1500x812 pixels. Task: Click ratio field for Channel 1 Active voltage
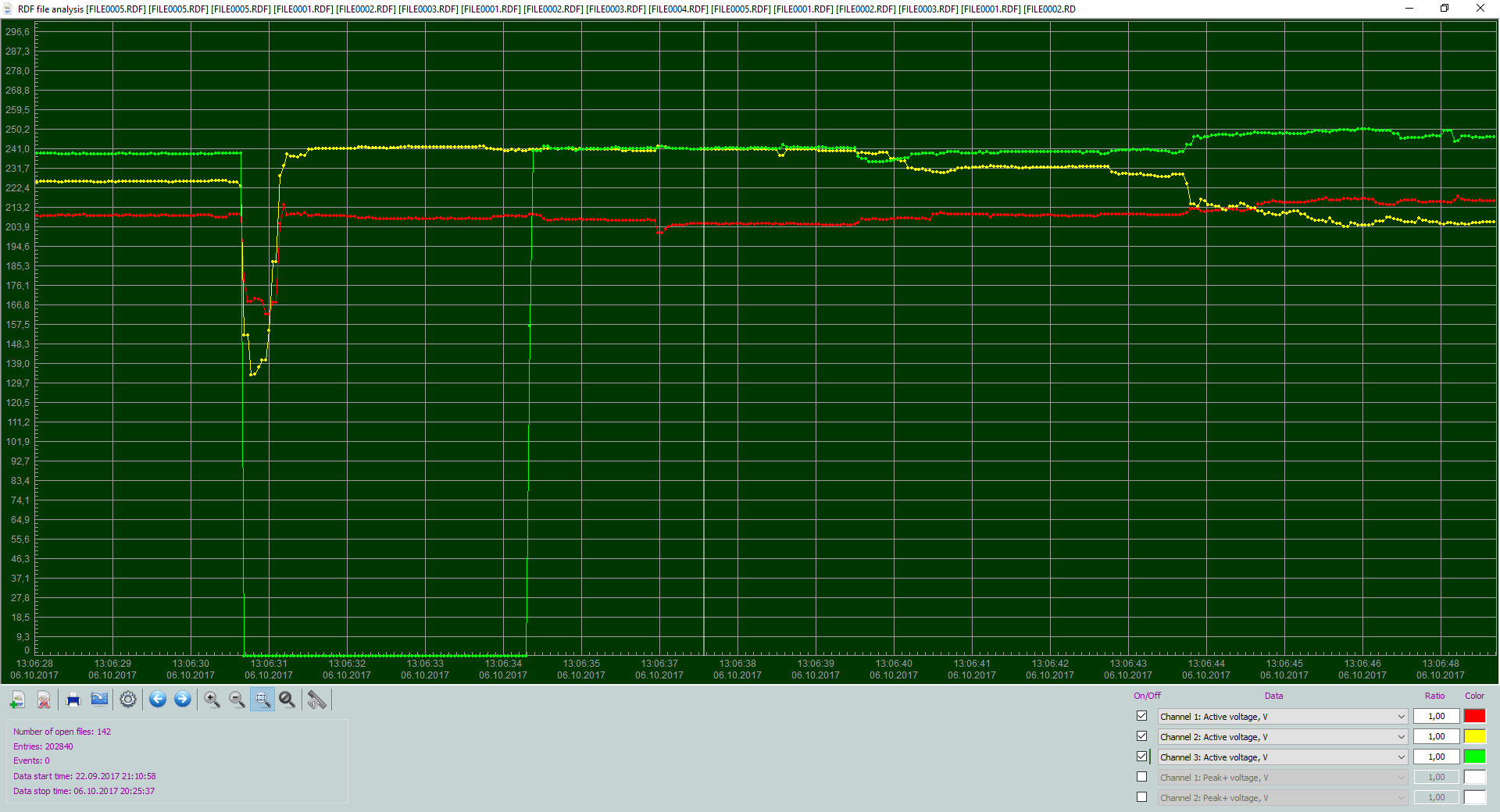(x=1436, y=716)
